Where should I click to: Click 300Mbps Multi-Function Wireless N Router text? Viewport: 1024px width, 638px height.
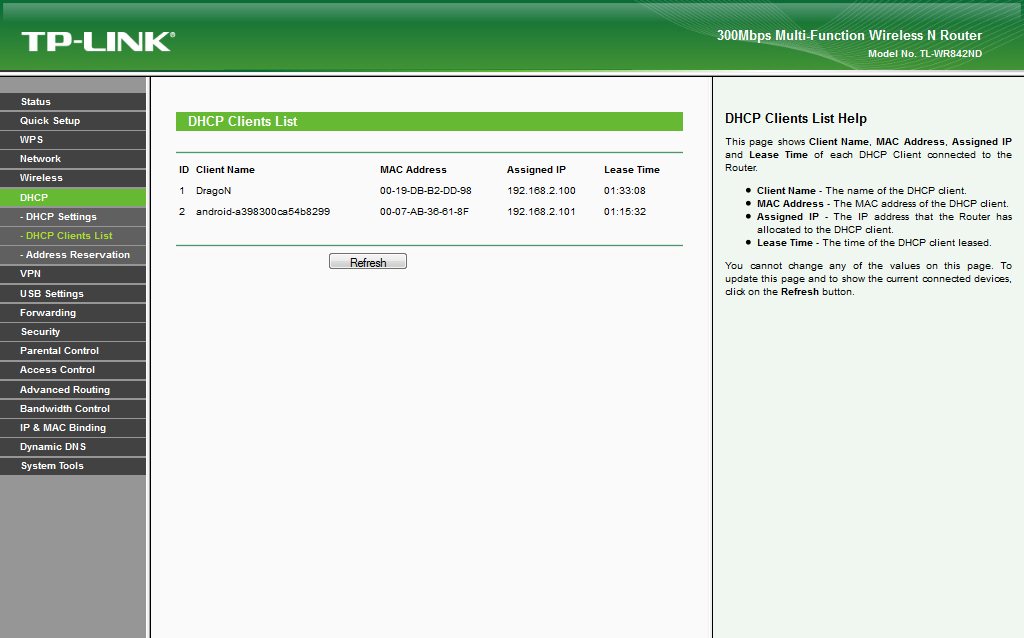tap(849, 35)
